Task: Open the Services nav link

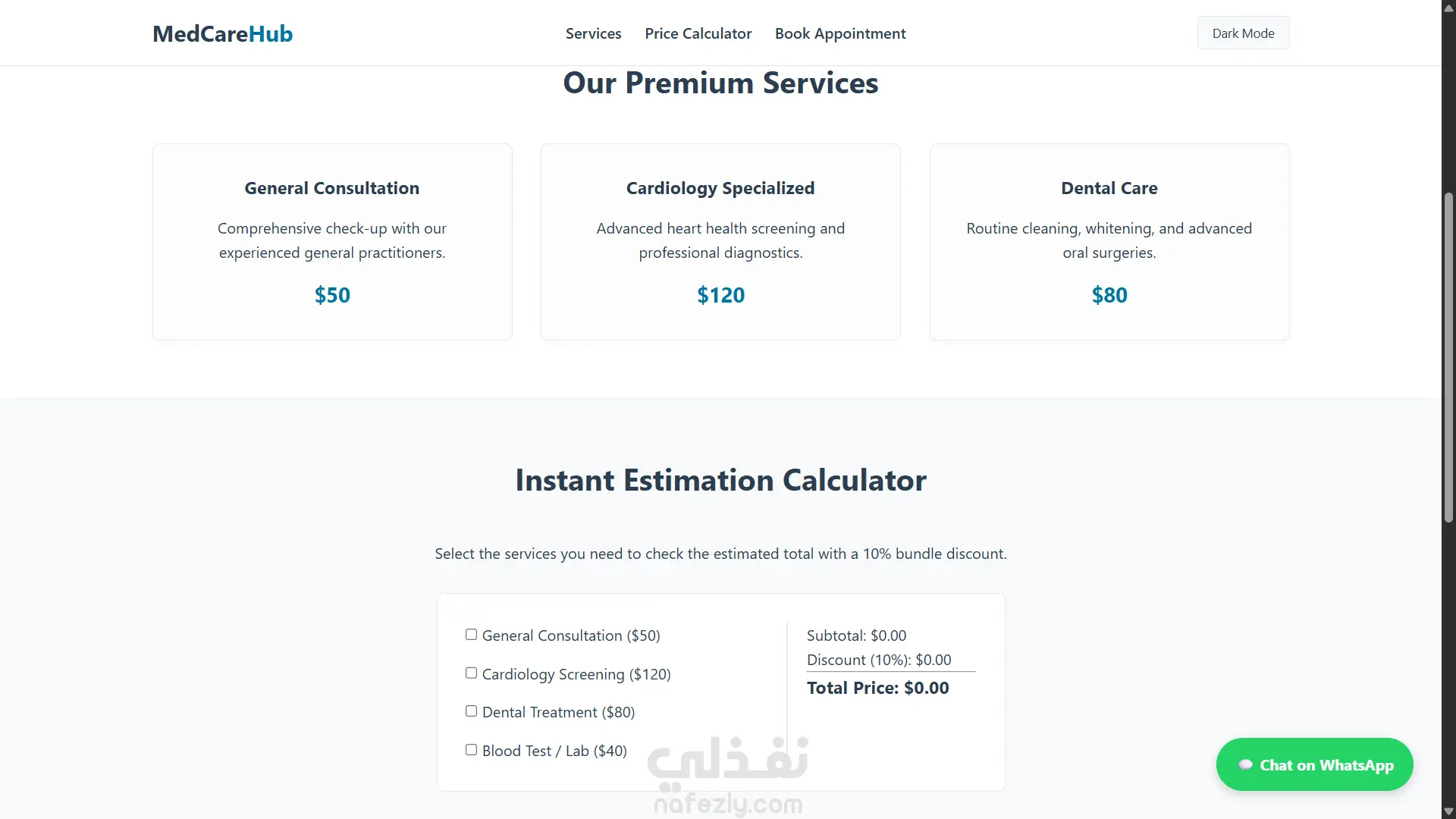Action: click(x=593, y=33)
